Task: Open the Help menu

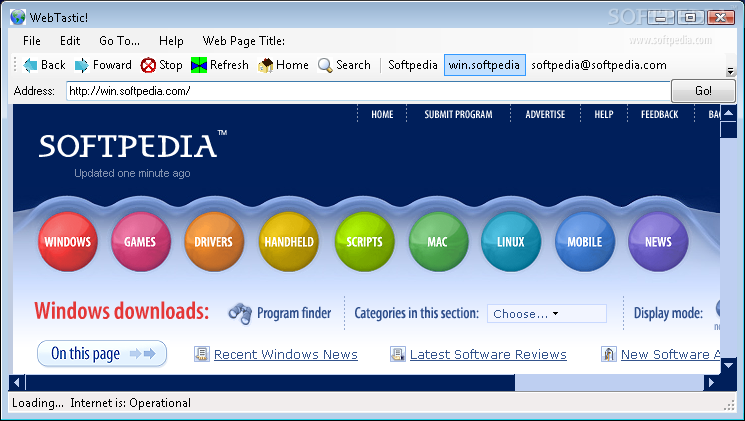Action: pyautogui.click(x=171, y=41)
